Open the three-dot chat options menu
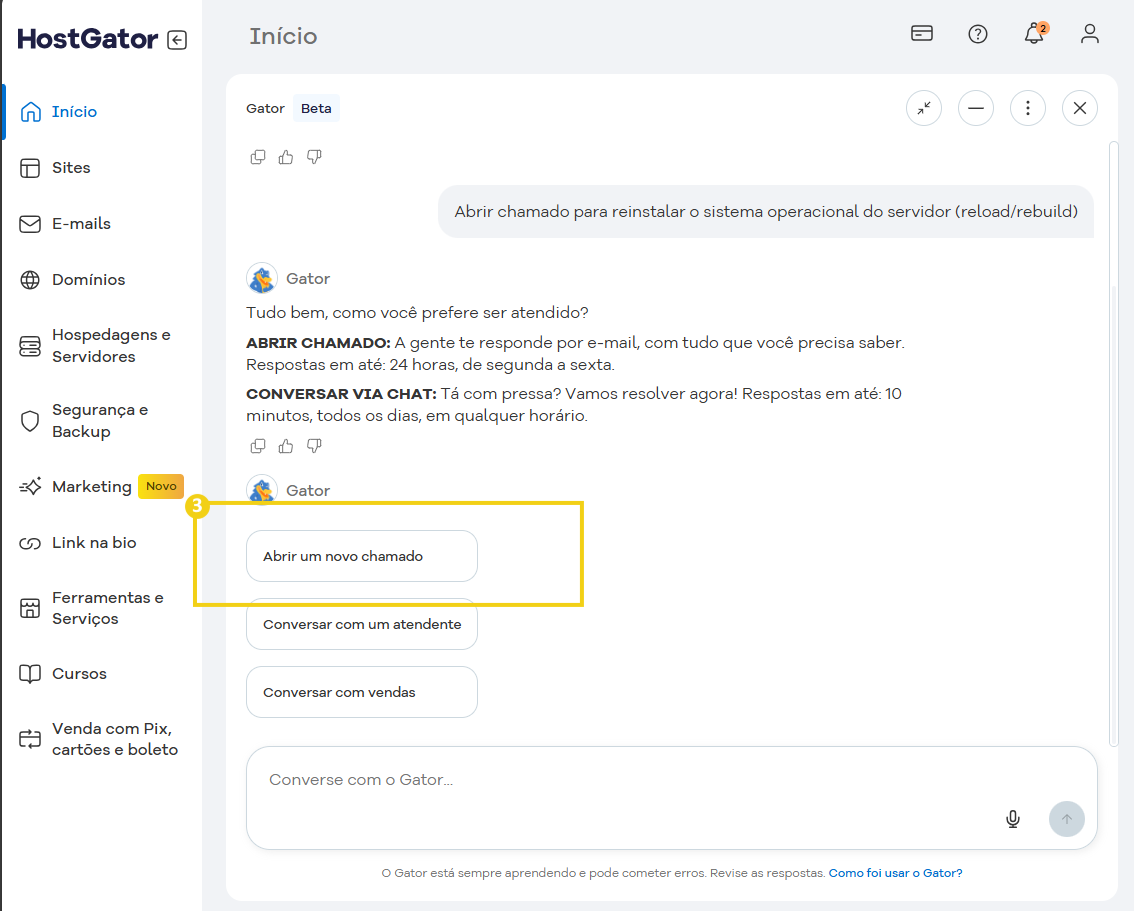 click(x=1028, y=107)
